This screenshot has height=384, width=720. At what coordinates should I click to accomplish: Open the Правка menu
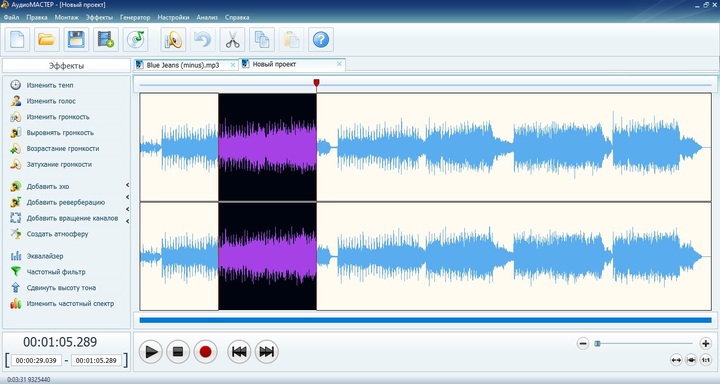[x=37, y=17]
